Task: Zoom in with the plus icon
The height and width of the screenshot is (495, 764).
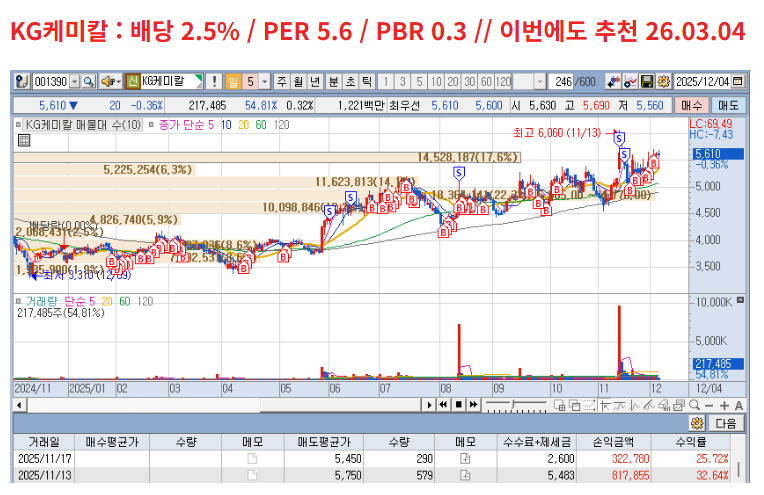Action: [725, 405]
